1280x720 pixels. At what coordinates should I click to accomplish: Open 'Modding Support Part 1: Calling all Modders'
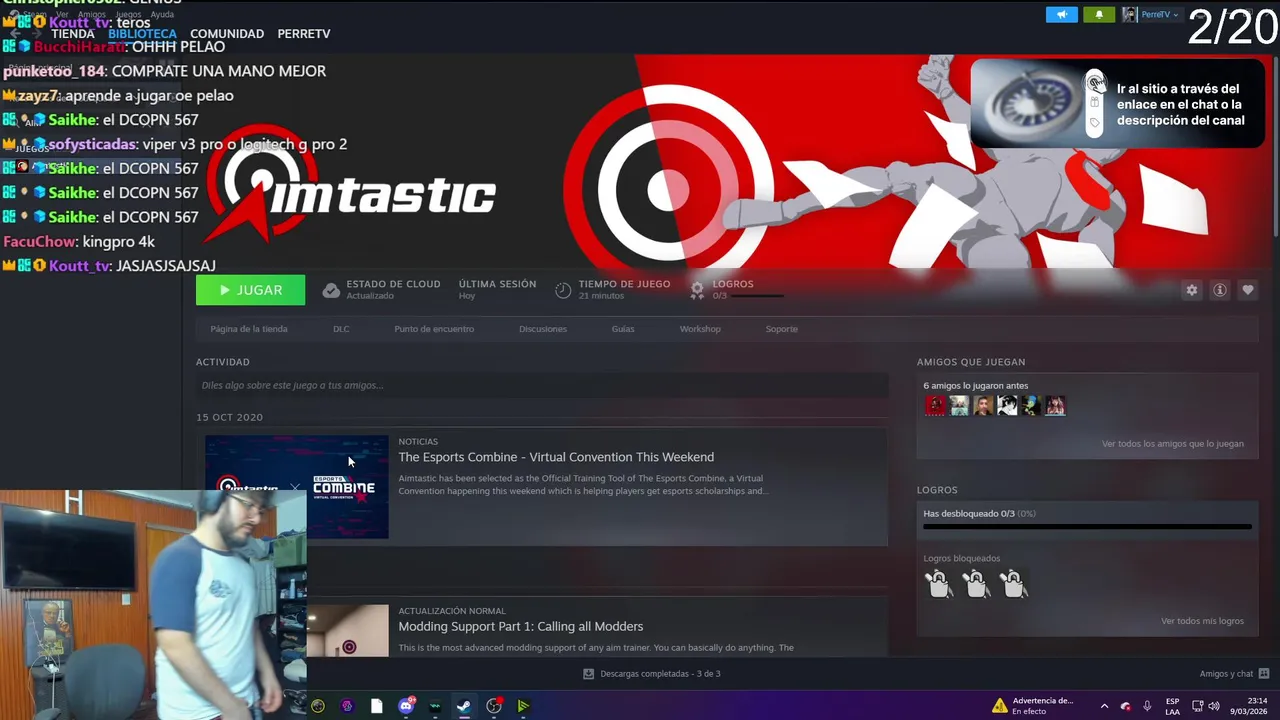pos(521,626)
